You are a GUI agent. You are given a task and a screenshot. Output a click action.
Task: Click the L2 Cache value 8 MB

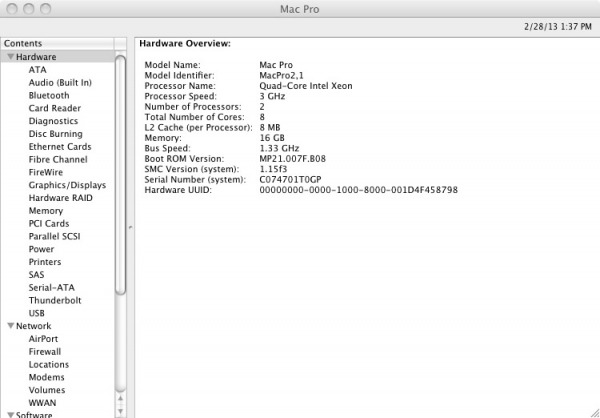270,127
